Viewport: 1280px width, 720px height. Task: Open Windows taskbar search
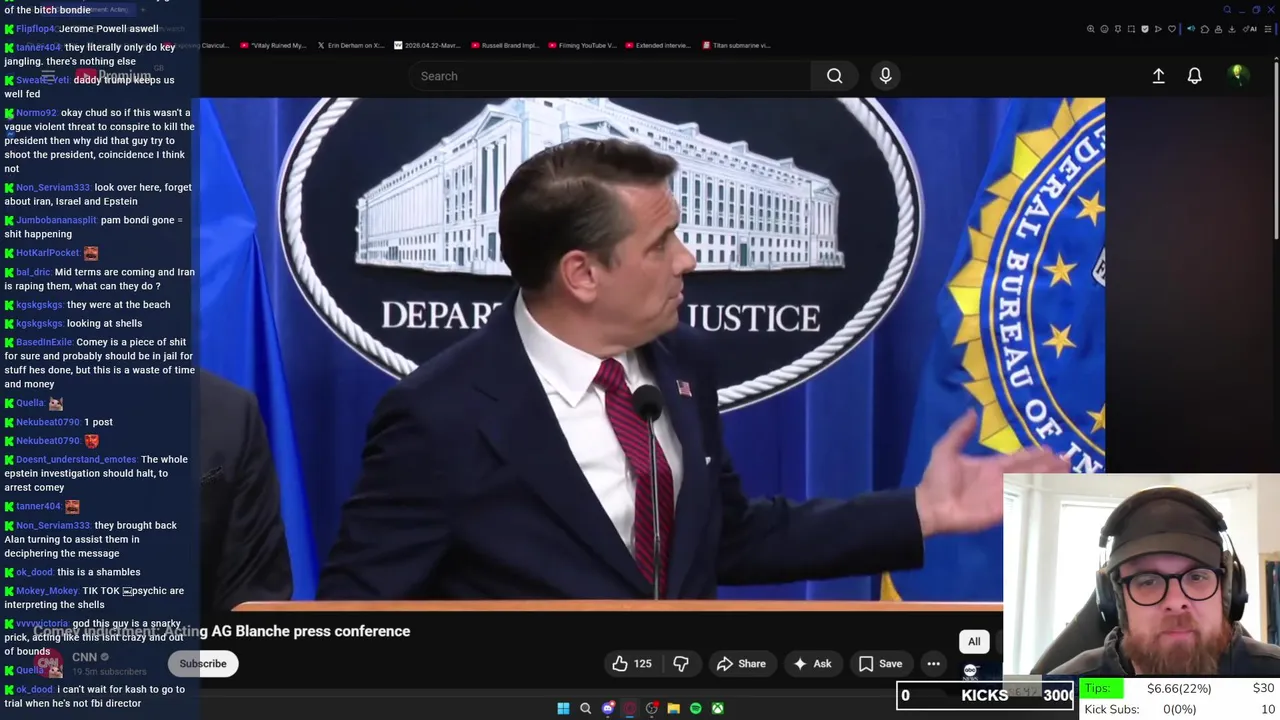[585, 708]
